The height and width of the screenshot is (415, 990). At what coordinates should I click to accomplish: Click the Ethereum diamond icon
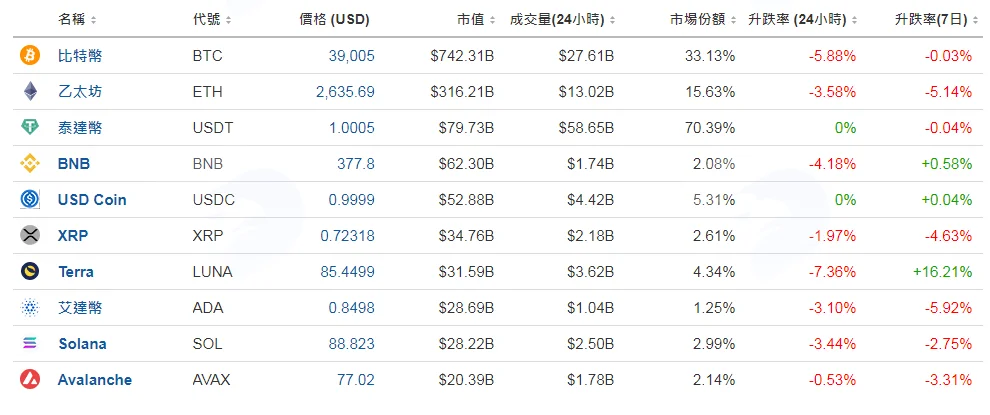point(30,92)
